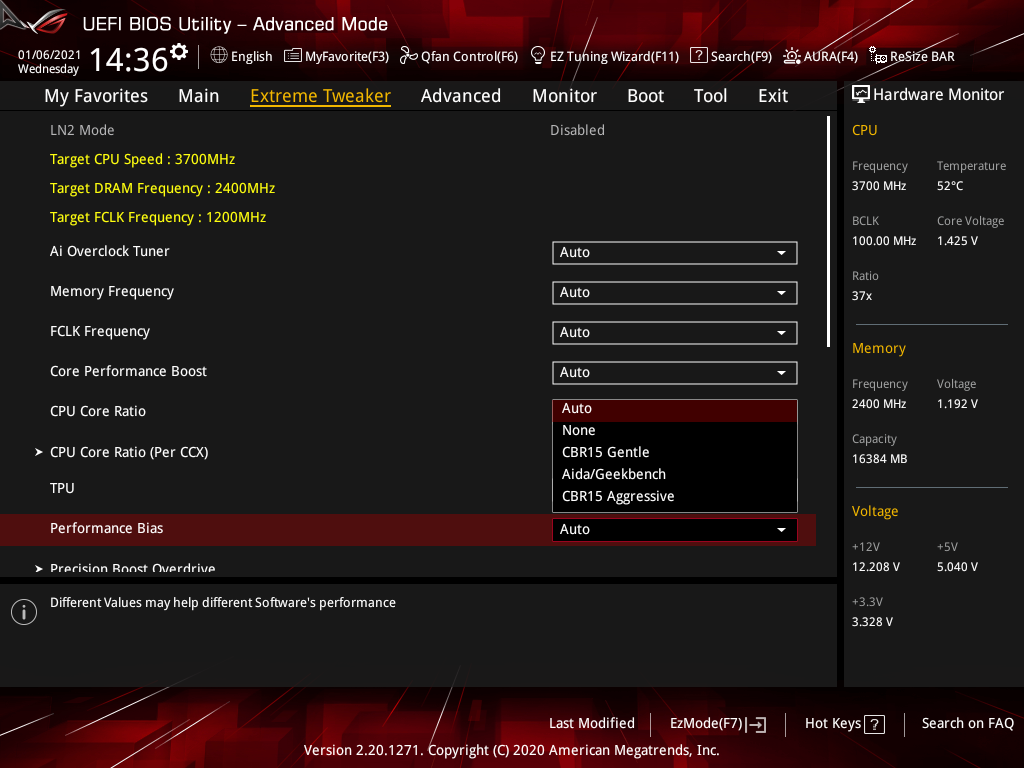
Task: Click the Hot Keys question-mark icon
Action: click(874, 724)
